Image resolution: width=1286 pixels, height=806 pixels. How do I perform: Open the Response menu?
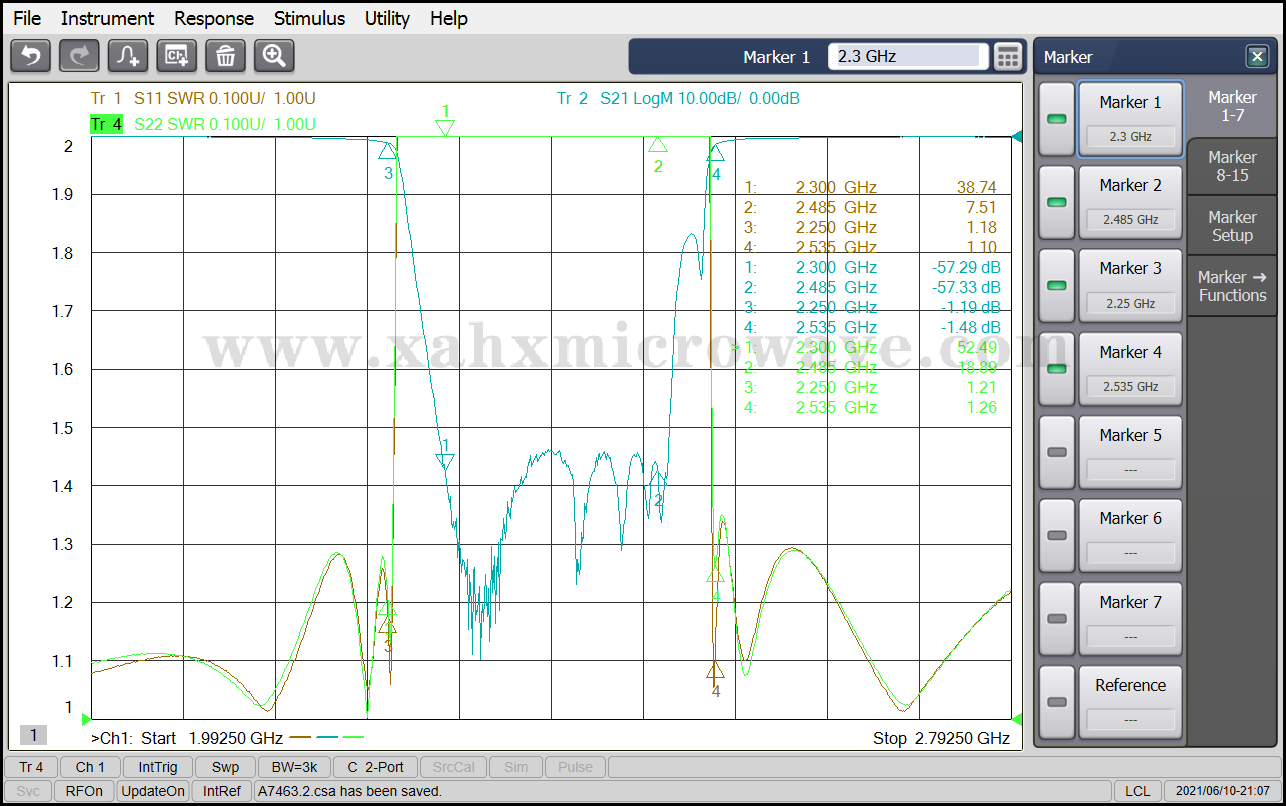pos(214,18)
